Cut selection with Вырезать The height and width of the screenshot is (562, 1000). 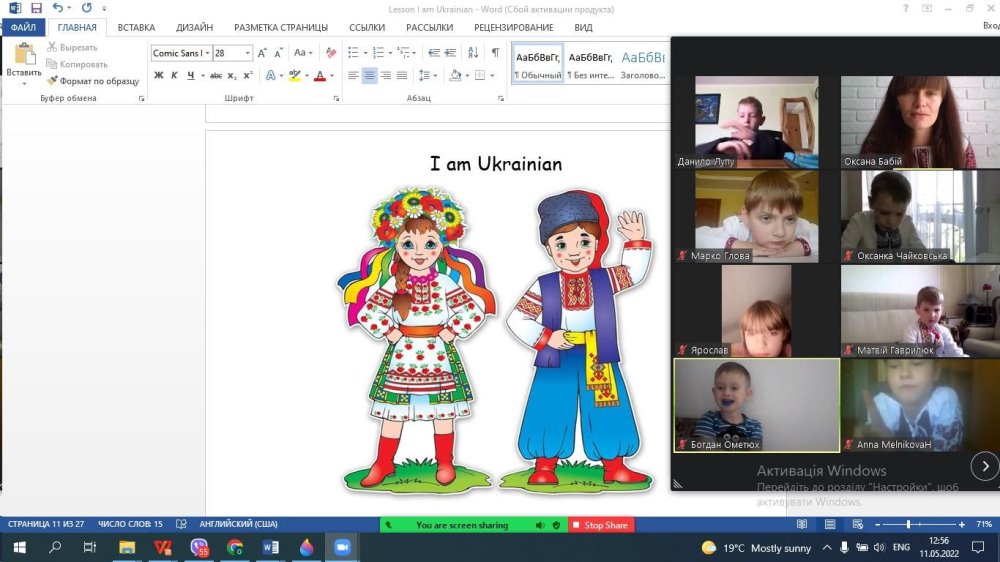[x=72, y=47]
